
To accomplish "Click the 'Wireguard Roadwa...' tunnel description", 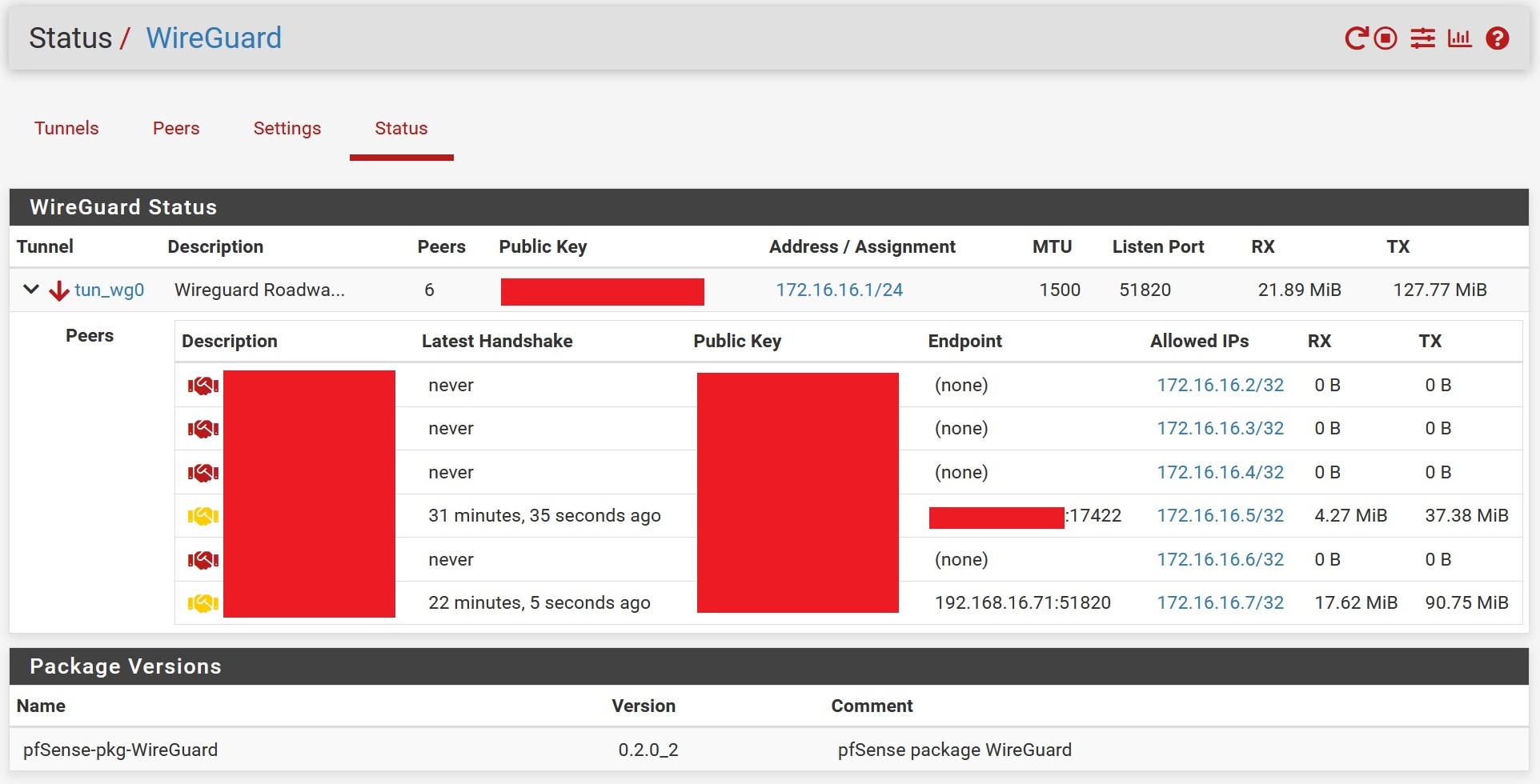I will coord(259,290).
